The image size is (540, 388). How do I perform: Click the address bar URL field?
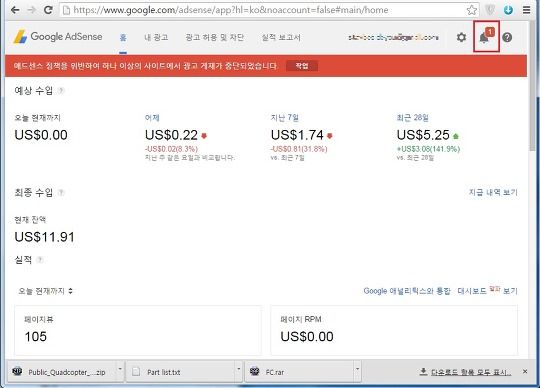[x=269, y=10]
